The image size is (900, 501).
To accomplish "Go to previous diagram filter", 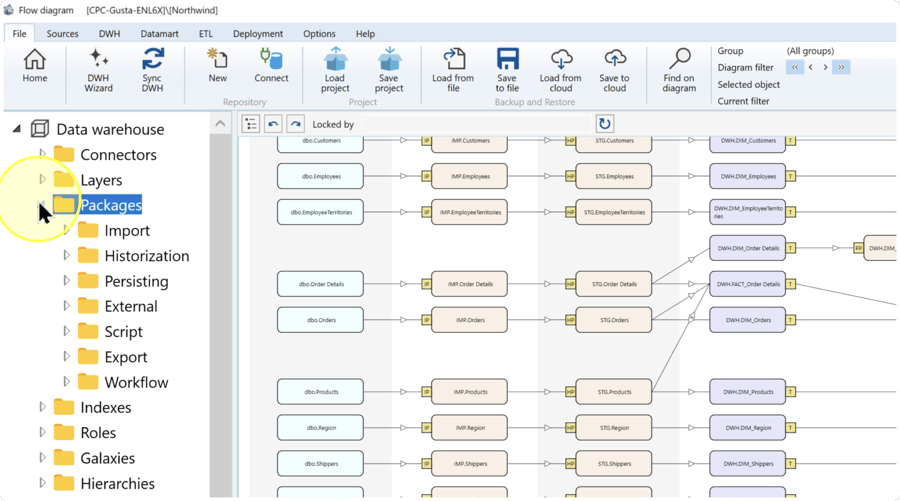I will tap(810, 67).
